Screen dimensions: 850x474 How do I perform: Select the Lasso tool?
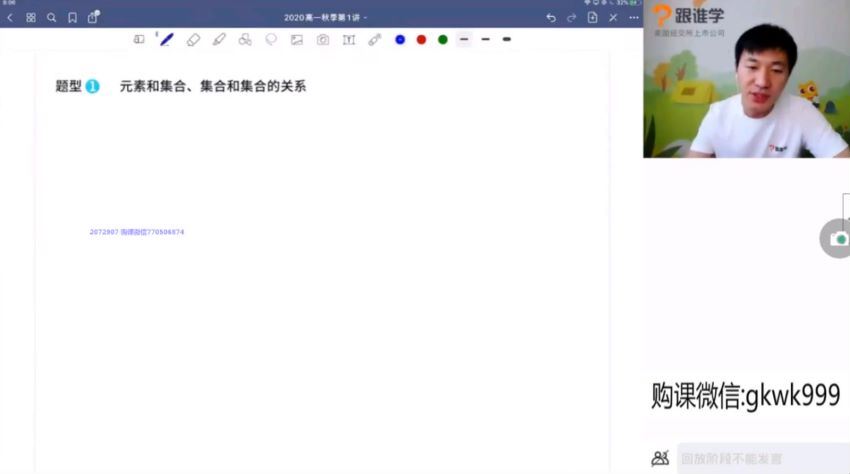[x=271, y=40]
